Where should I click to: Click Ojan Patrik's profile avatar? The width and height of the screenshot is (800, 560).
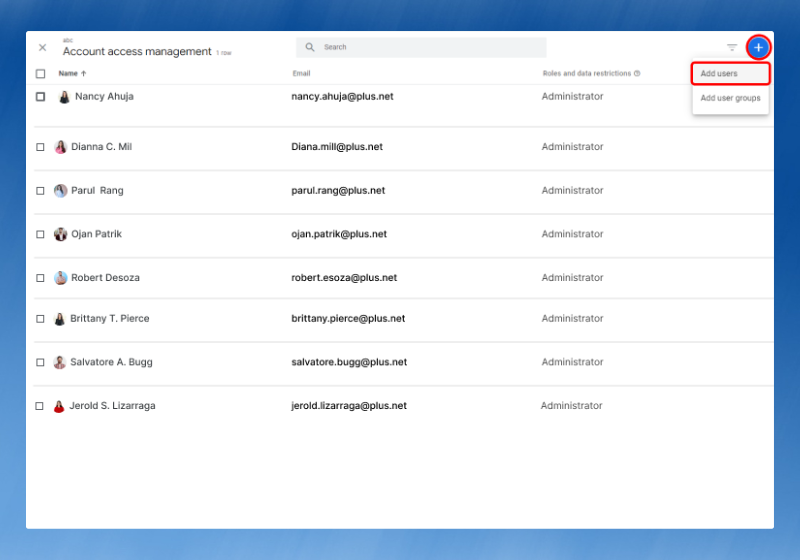(x=60, y=234)
